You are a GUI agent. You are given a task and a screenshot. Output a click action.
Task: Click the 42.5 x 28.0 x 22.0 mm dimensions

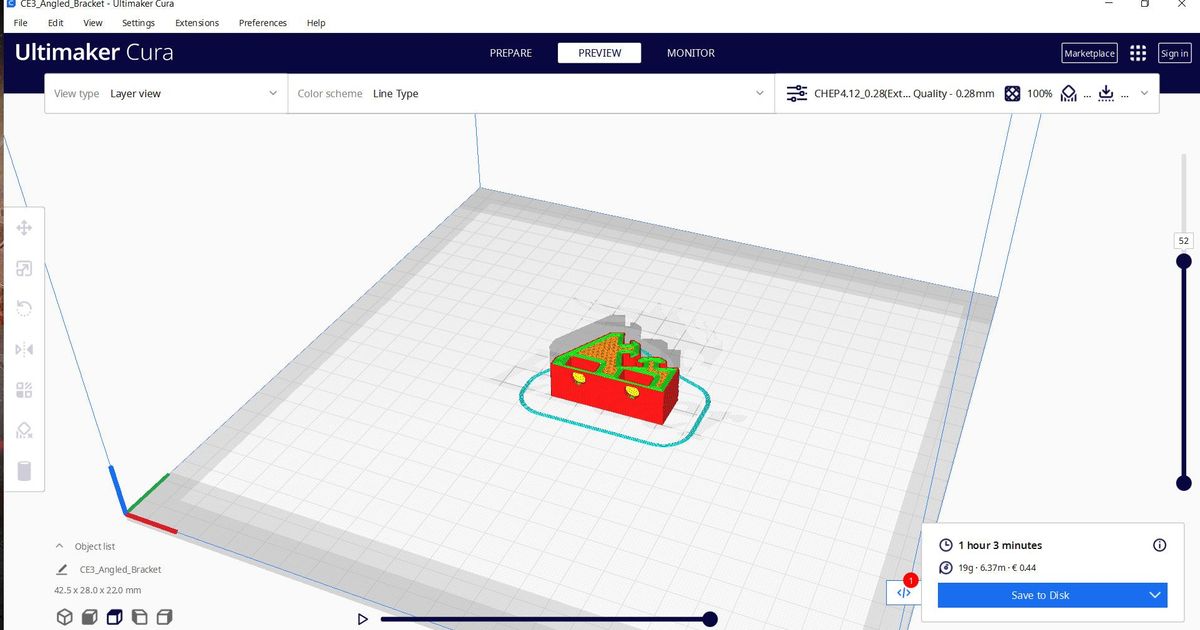[98, 590]
